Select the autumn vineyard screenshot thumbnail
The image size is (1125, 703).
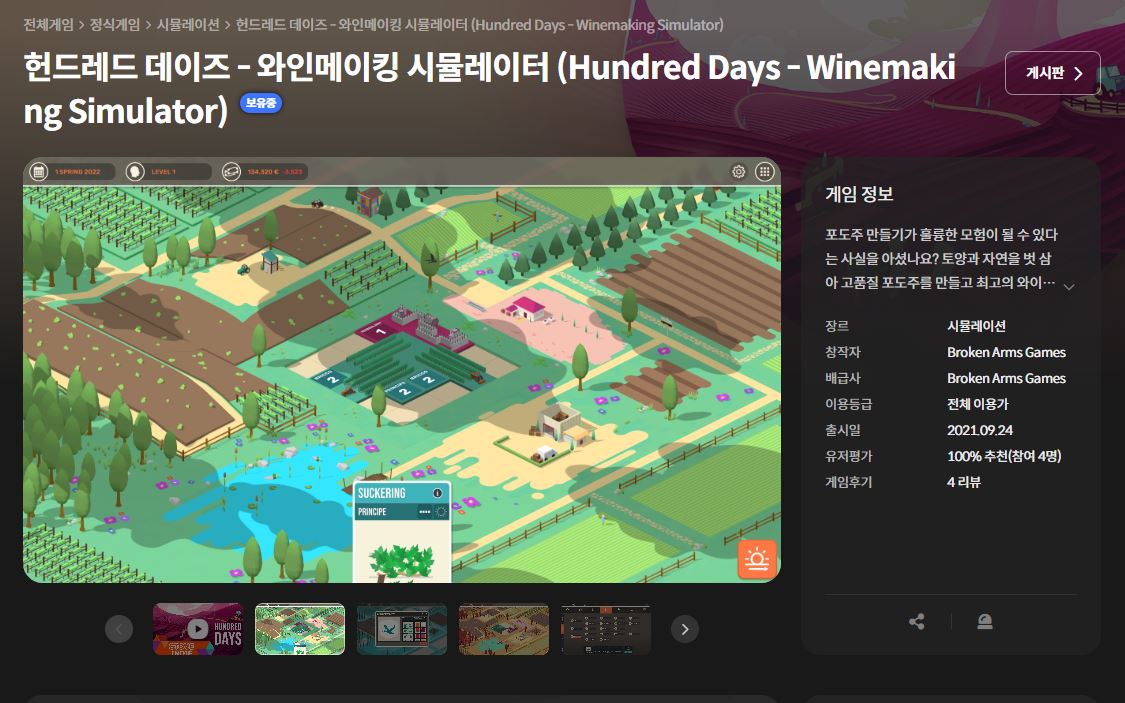pyautogui.click(x=504, y=629)
